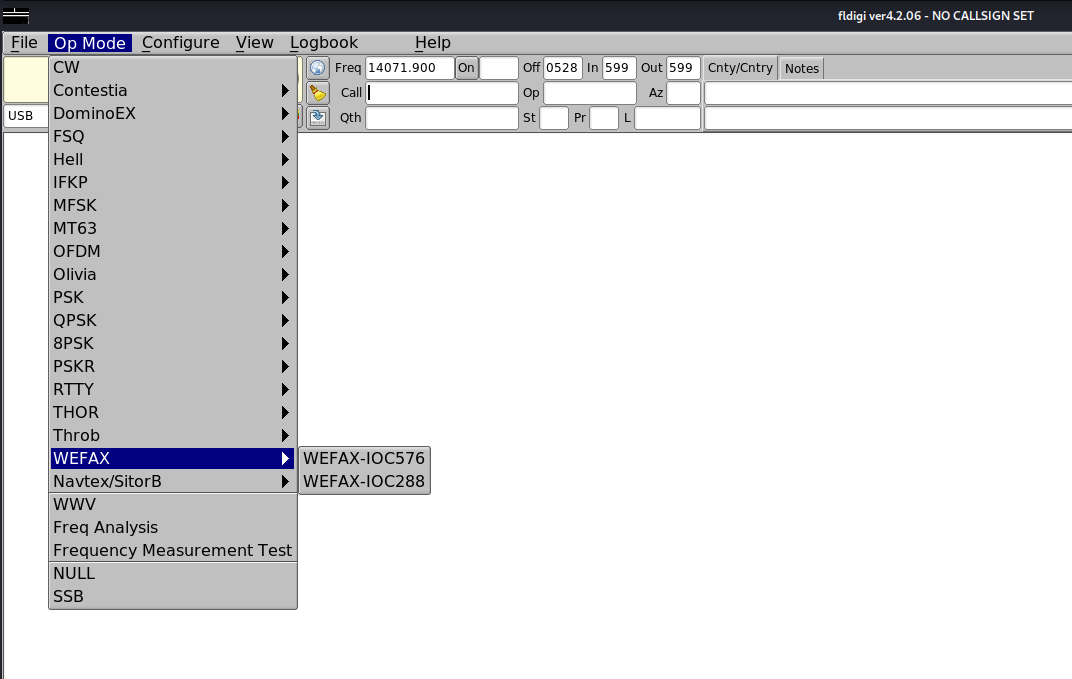Select Freq Analysis mode

(172, 528)
